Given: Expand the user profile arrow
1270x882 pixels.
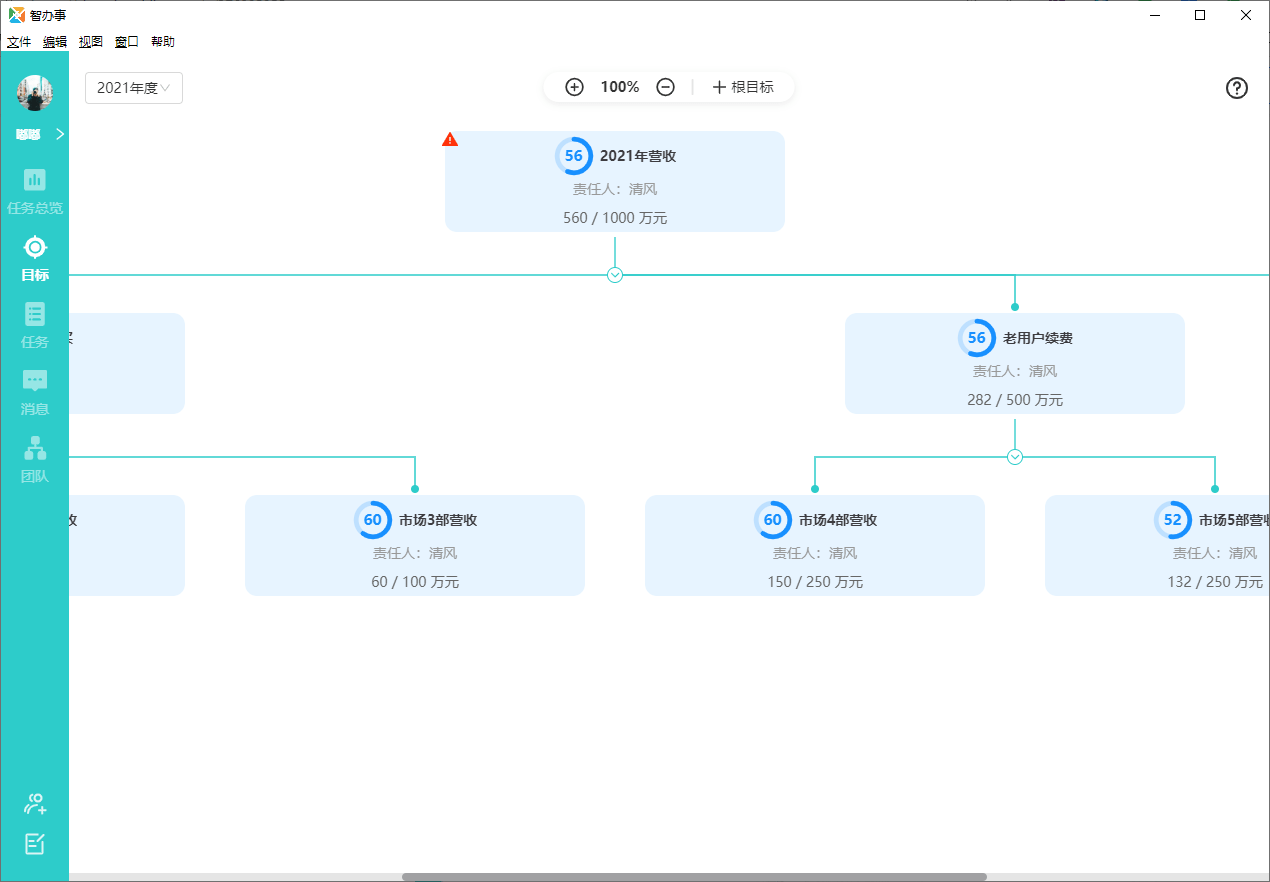Looking at the screenshot, I should tap(60, 134).
